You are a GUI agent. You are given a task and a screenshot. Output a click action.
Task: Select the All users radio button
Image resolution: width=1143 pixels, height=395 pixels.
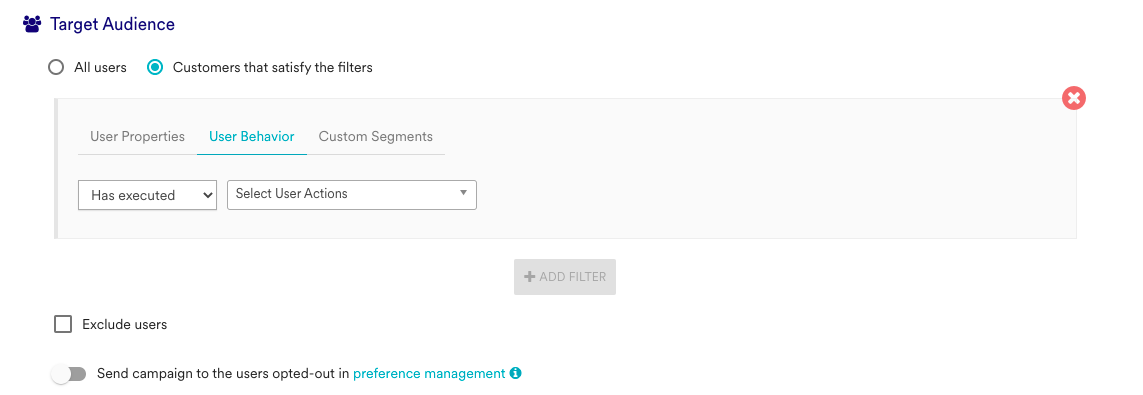point(55,67)
